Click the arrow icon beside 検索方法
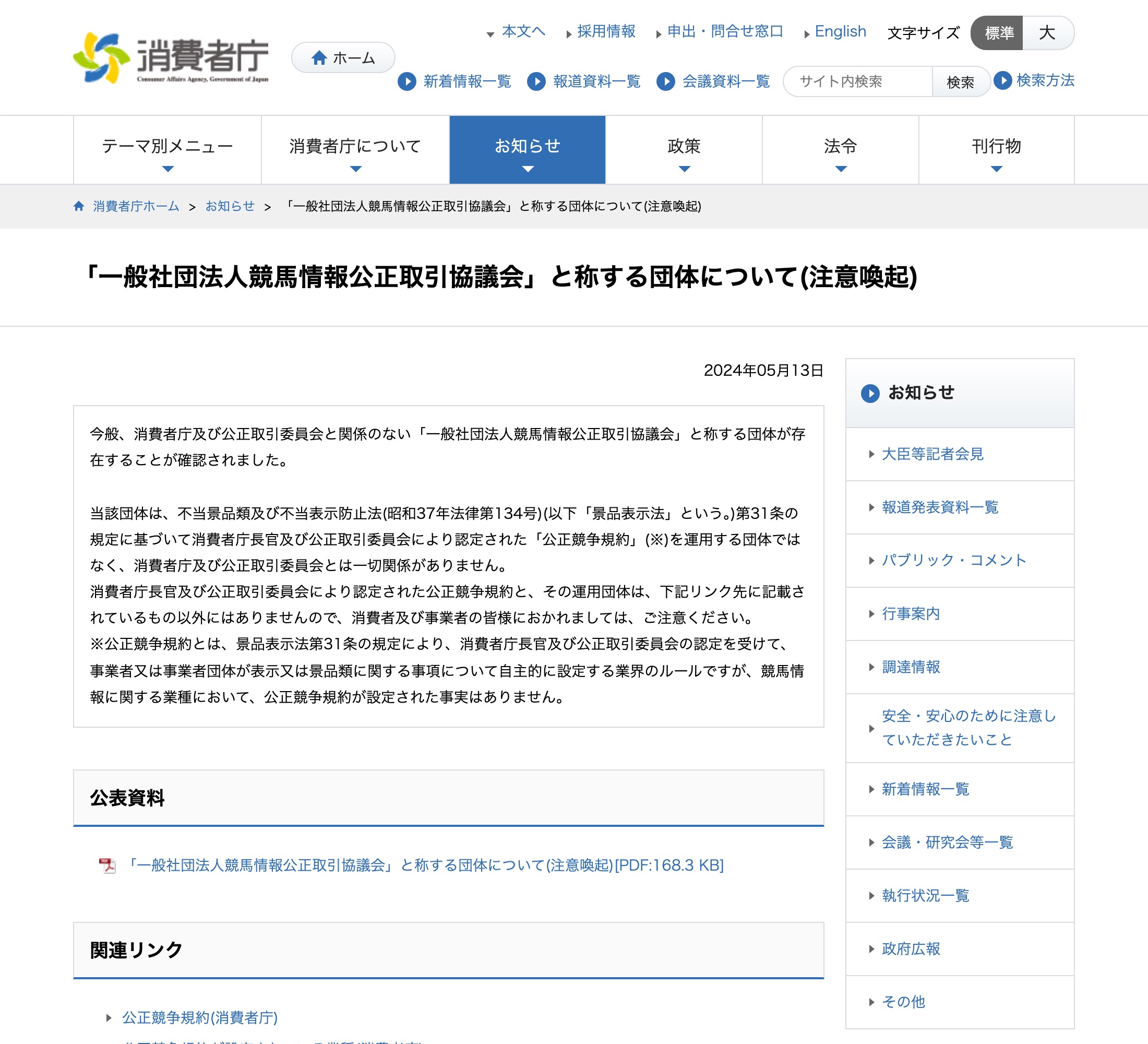 1003,80
